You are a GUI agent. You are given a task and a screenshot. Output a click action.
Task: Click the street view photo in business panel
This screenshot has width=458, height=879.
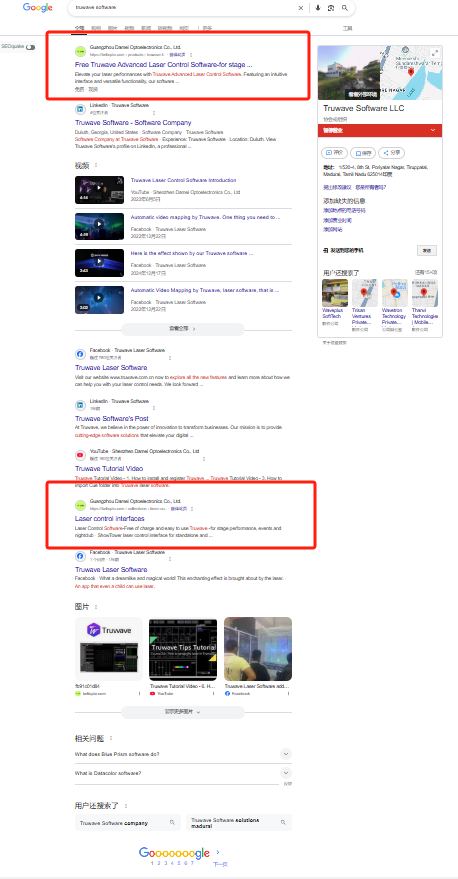[349, 73]
